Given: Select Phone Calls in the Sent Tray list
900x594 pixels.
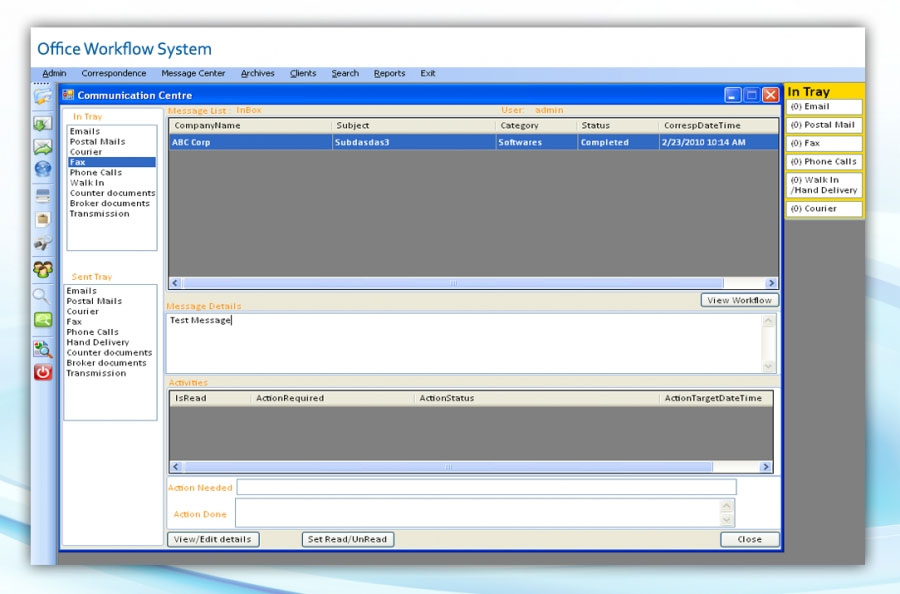Looking at the screenshot, I should 92,332.
